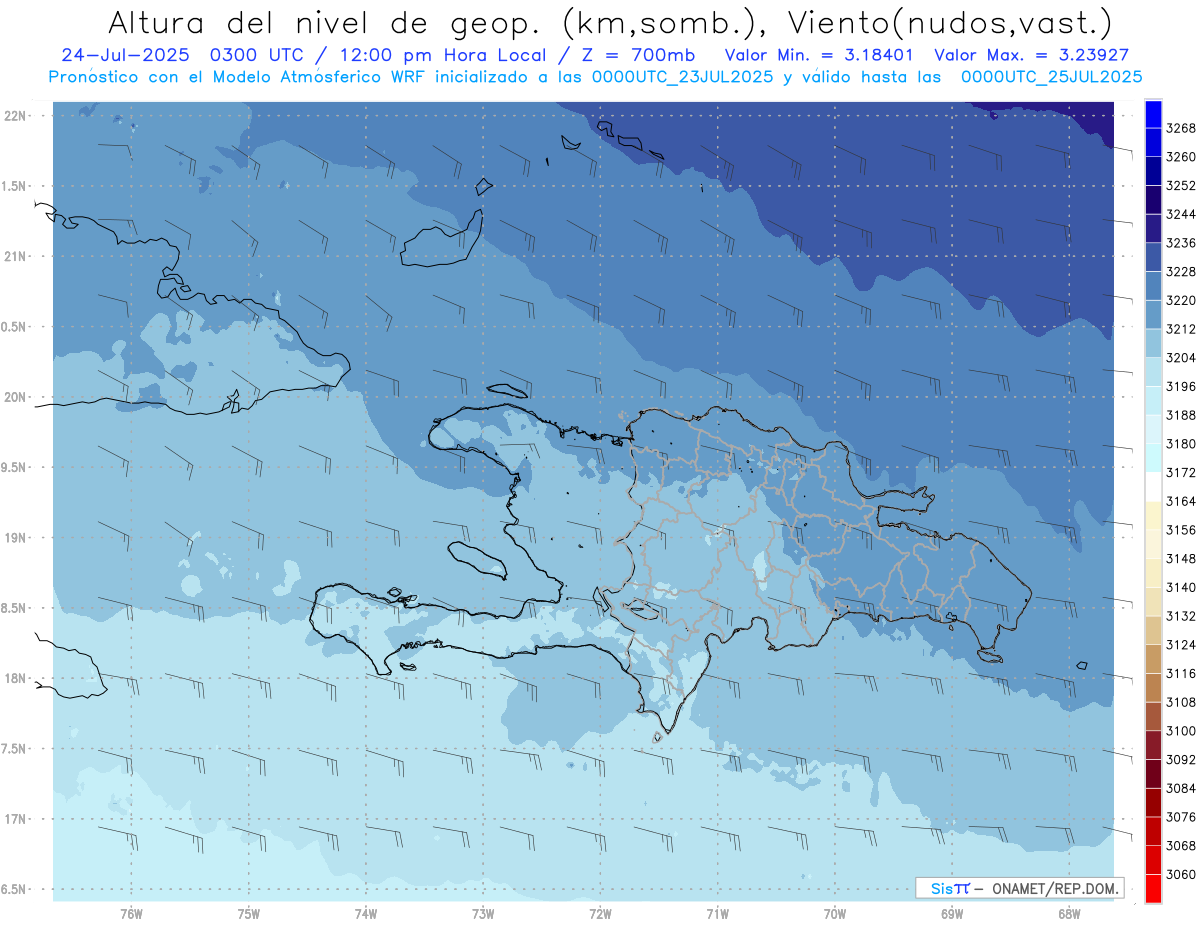Viewport: 1200px width, 927px height.
Task: Click the '72W' longitude label
Action: coord(600,914)
